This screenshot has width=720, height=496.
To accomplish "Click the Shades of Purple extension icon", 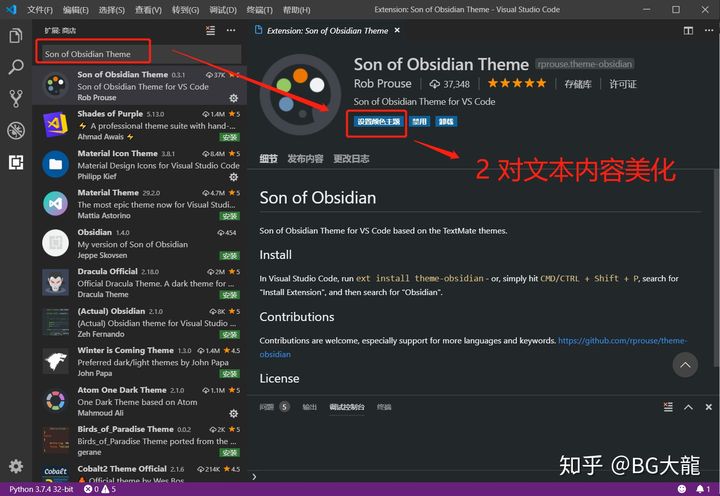I will point(56,124).
